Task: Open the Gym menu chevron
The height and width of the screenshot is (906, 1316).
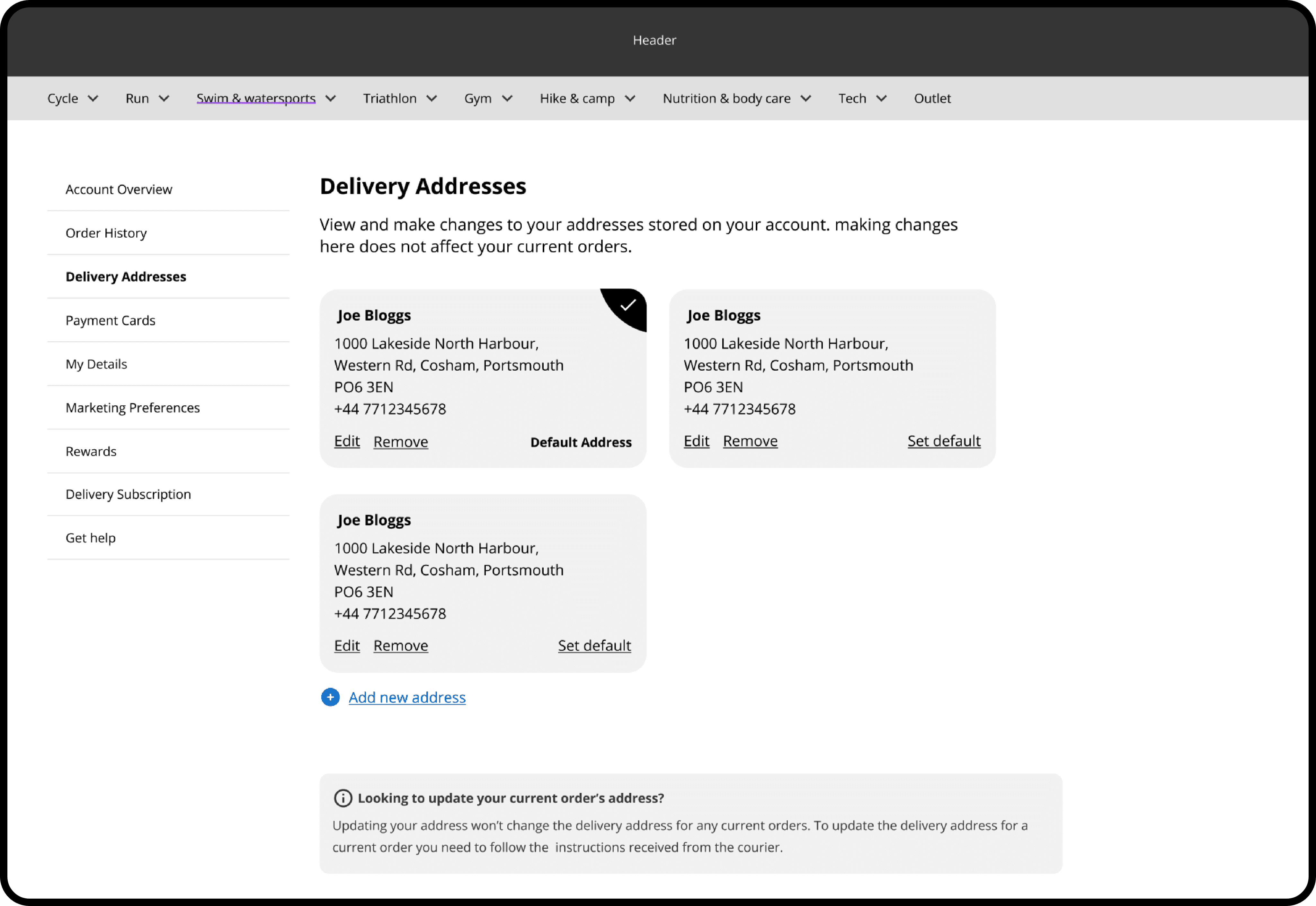Action: pos(507,99)
